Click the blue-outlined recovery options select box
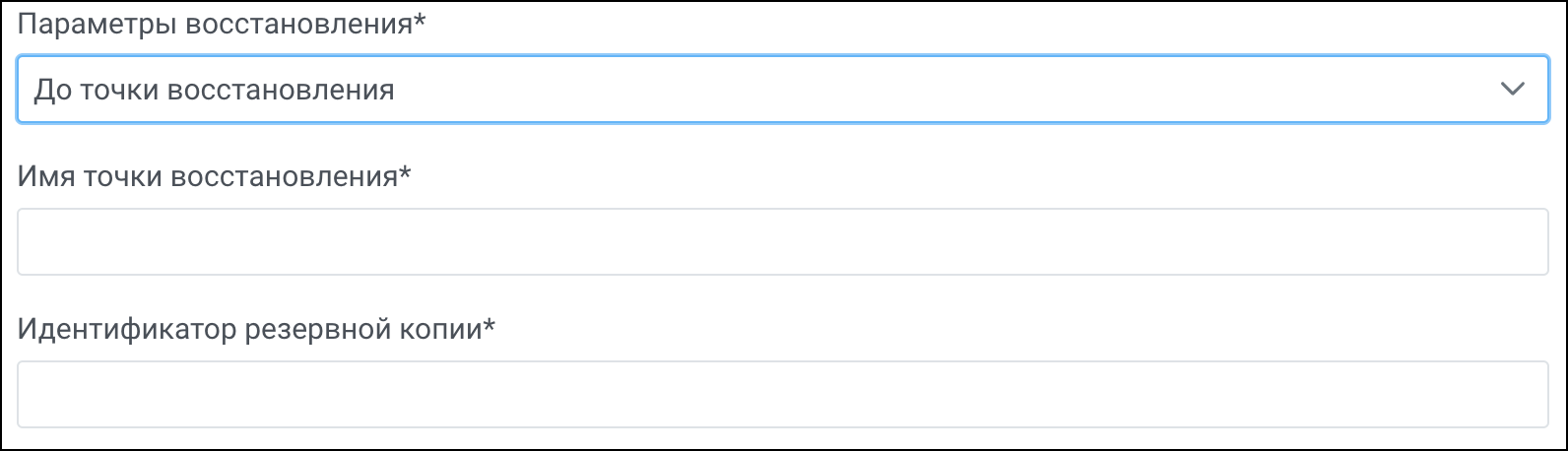This screenshot has width=1568, height=451. pyautogui.click(x=782, y=90)
